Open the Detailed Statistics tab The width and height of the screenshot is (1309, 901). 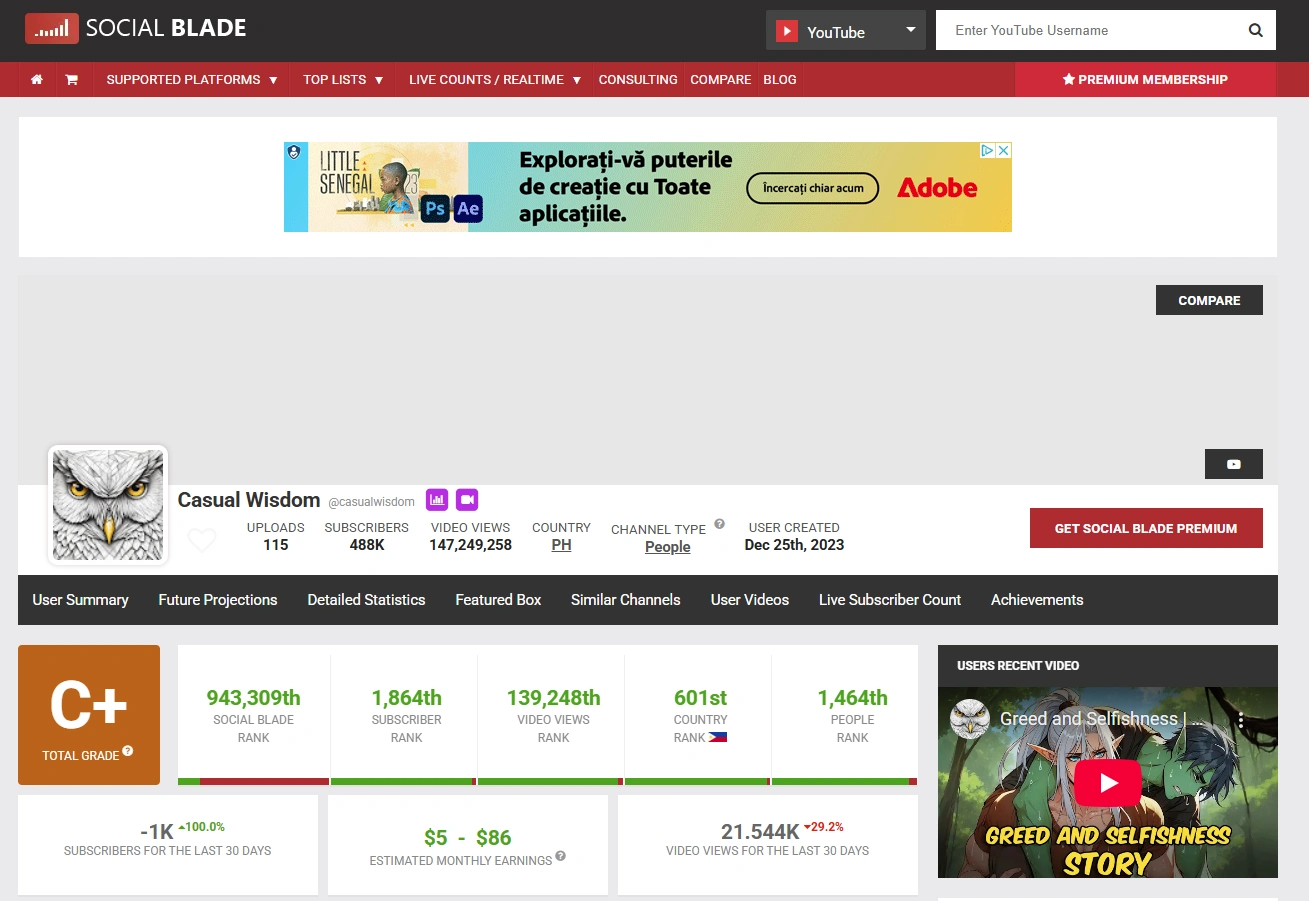coord(366,600)
